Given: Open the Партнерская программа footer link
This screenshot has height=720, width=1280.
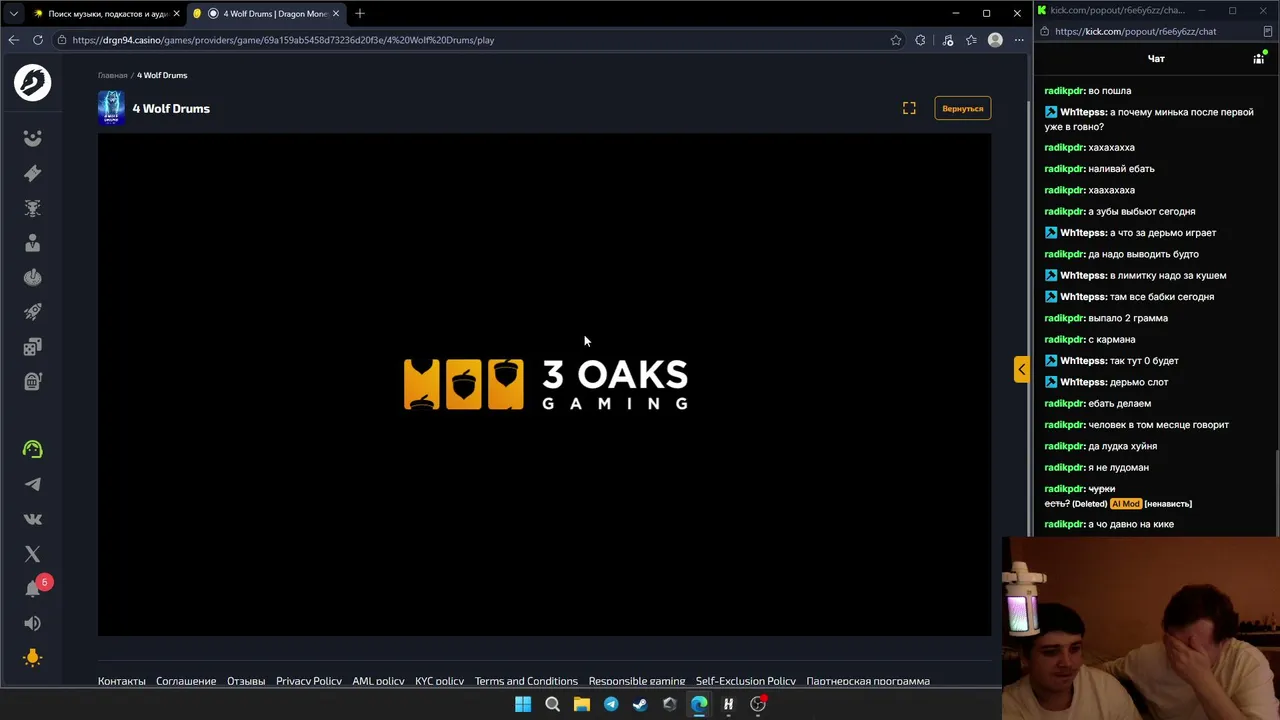Looking at the screenshot, I should click(x=868, y=681).
